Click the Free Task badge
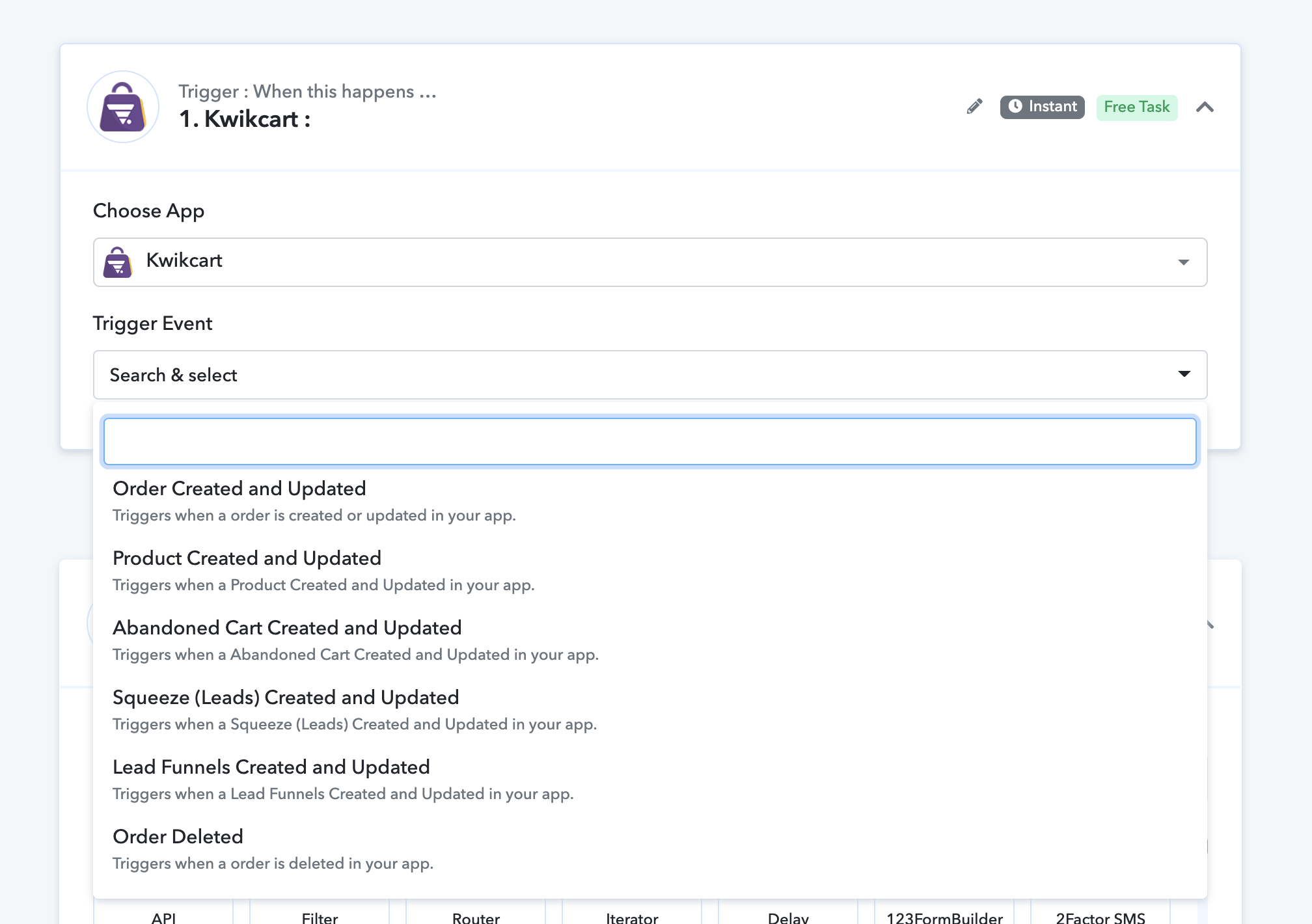Viewport: 1312px width, 924px height. pyautogui.click(x=1136, y=107)
